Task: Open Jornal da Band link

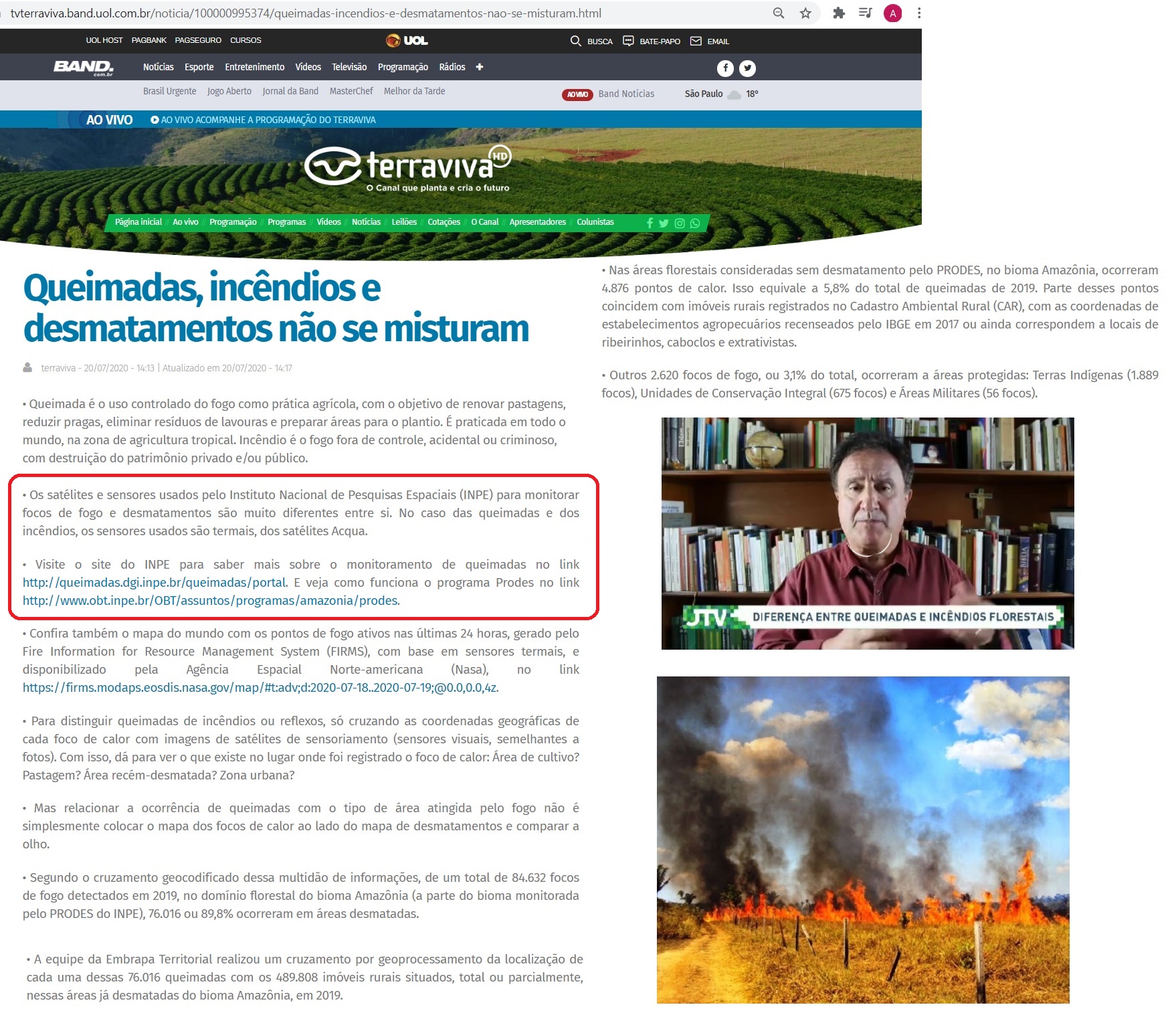Action: click(290, 91)
